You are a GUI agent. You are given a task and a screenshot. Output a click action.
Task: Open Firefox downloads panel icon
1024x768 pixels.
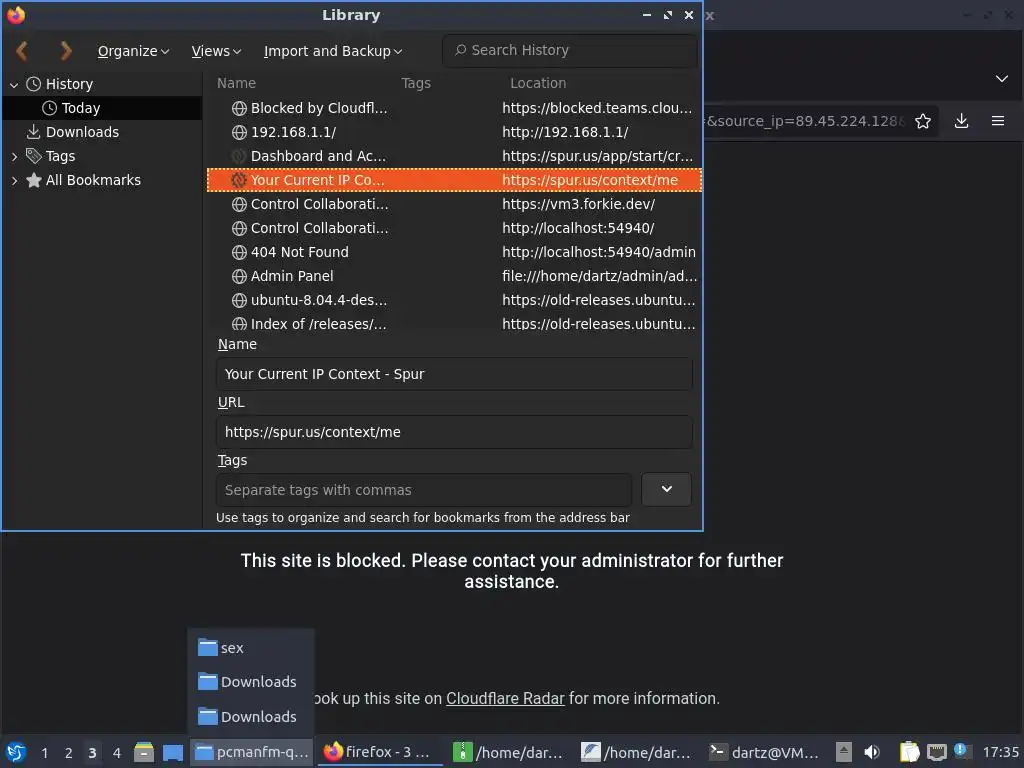961,121
